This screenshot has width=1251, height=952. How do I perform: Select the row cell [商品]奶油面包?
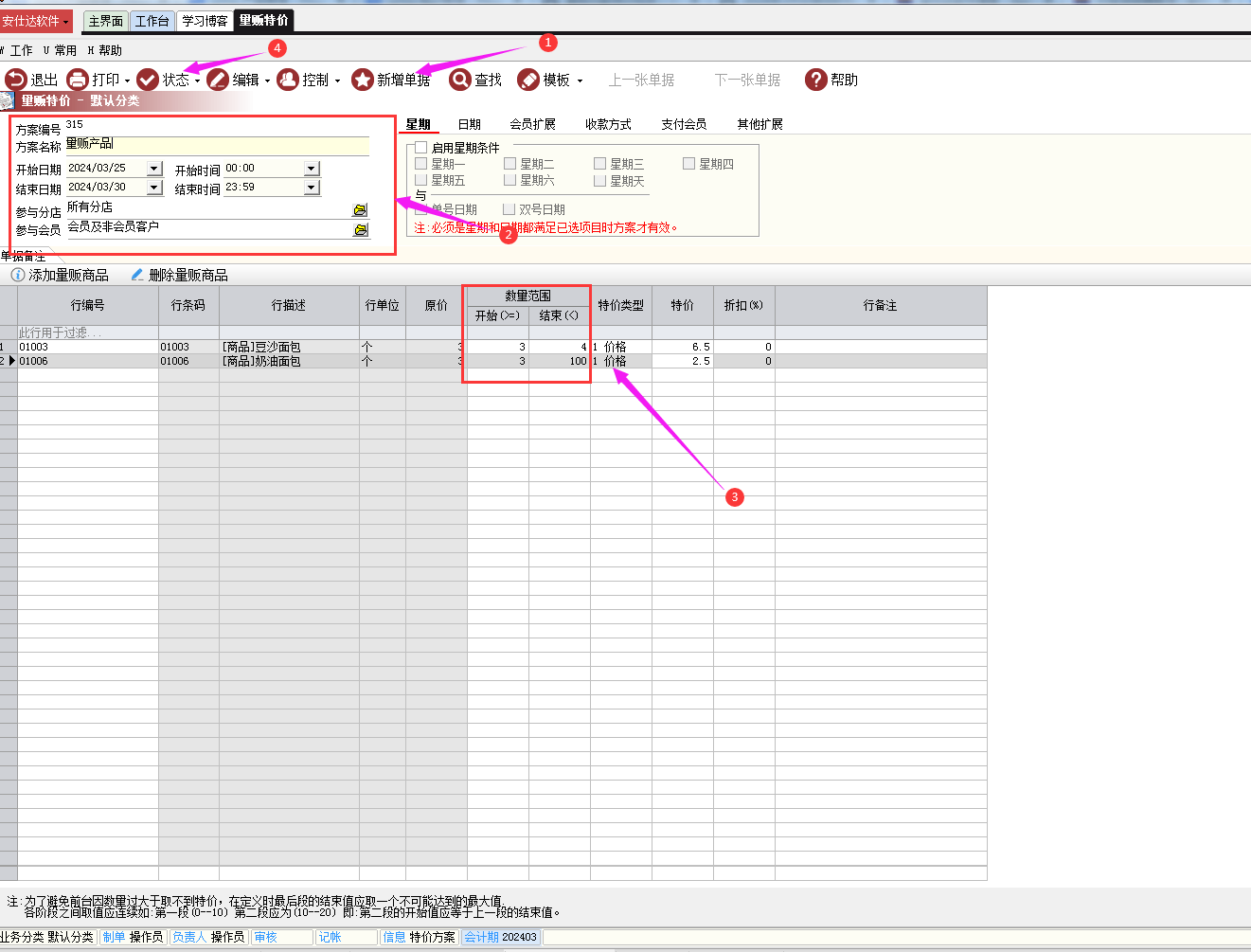point(289,361)
